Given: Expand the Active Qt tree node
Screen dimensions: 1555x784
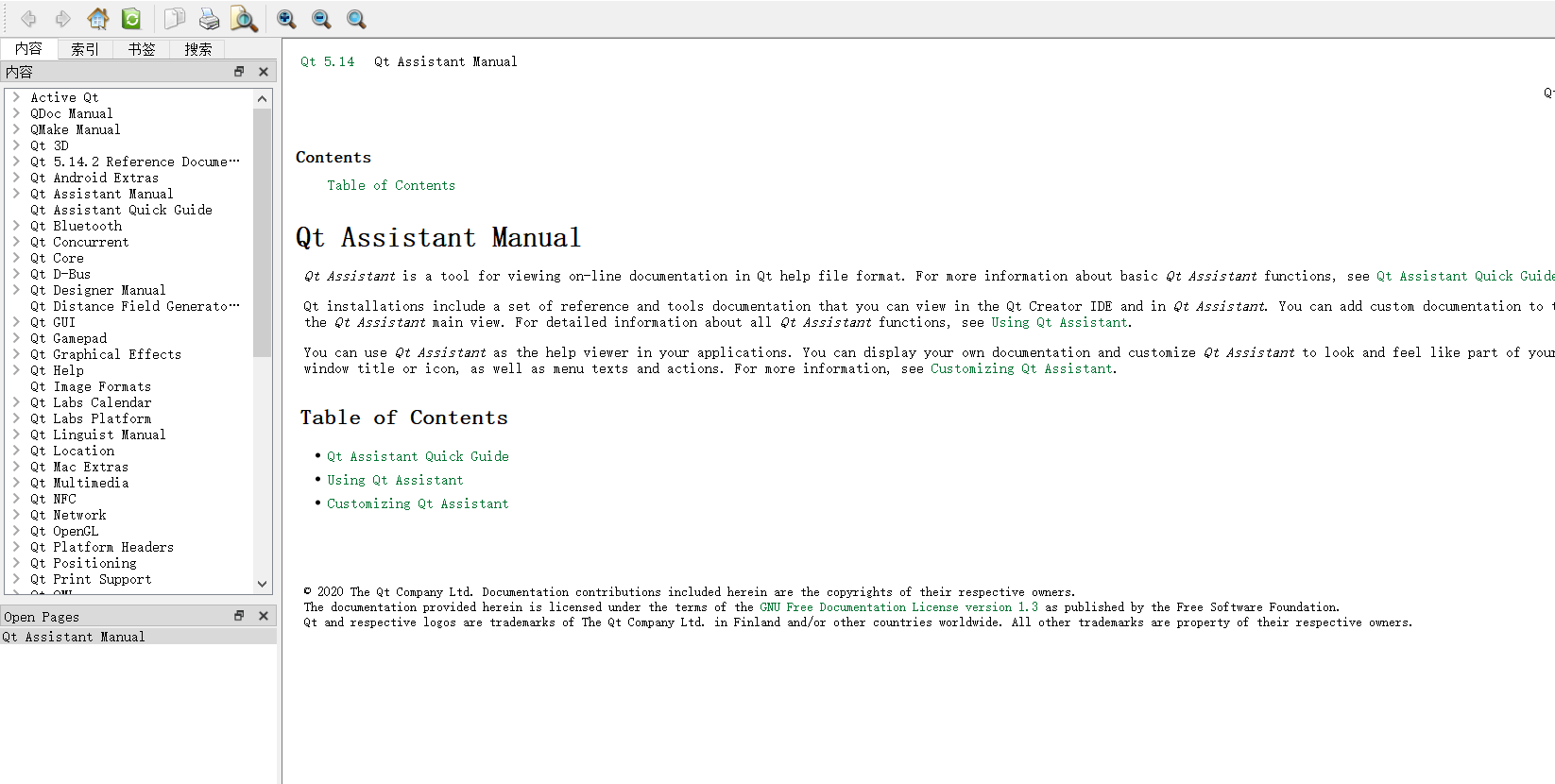Looking at the screenshot, I should pyautogui.click(x=16, y=97).
